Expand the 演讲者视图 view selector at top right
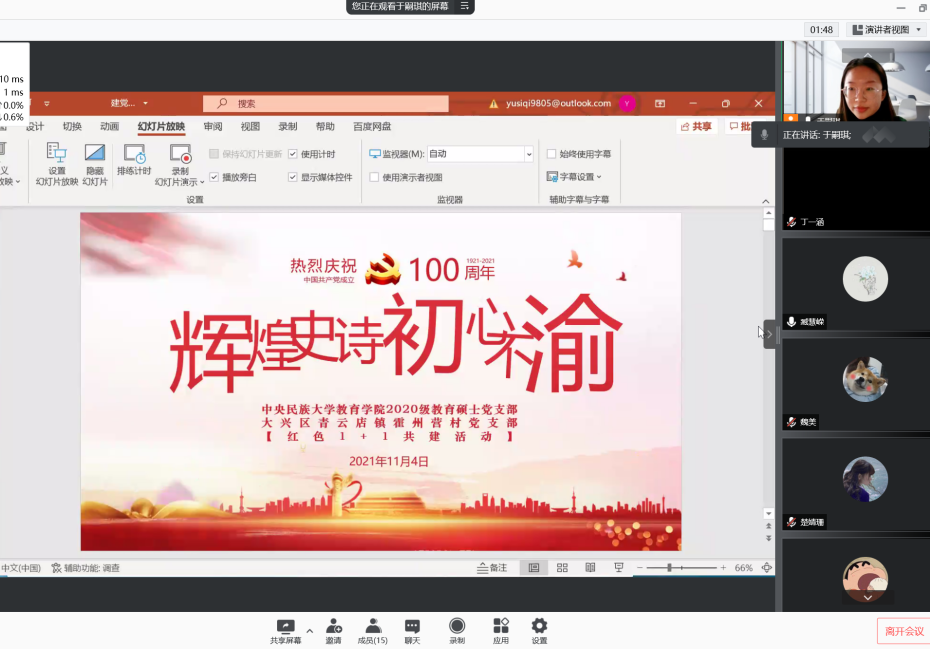Viewport: 930px width, 649px height. tap(885, 30)
